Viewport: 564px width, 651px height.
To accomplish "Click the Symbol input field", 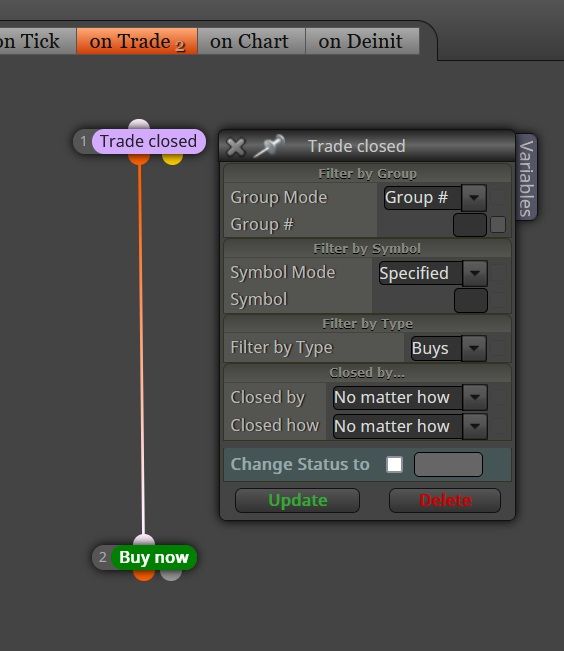I will pyautogui.click(x=471, y=300).
